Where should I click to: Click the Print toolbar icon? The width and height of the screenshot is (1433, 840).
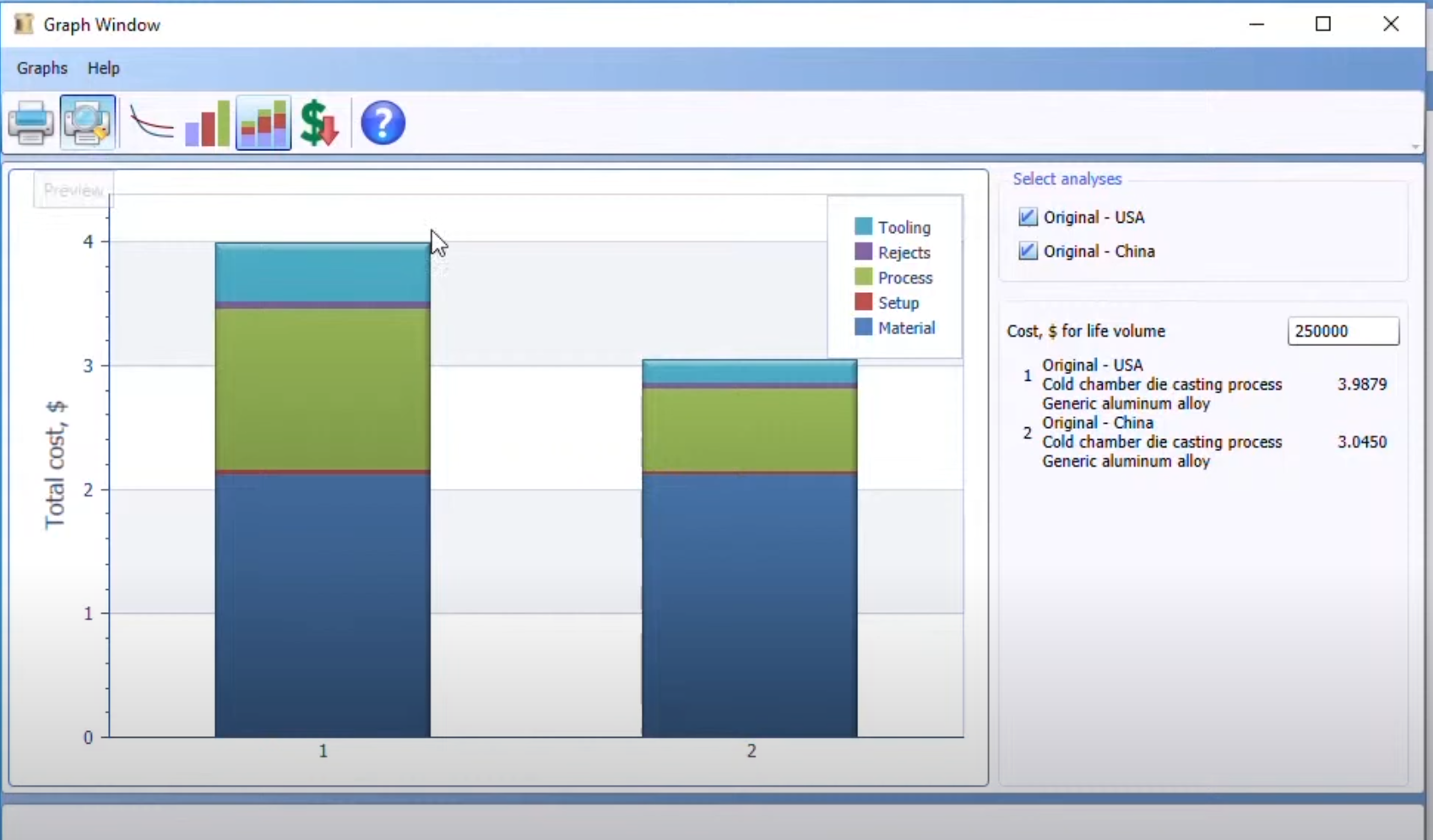tap(31, 123)
